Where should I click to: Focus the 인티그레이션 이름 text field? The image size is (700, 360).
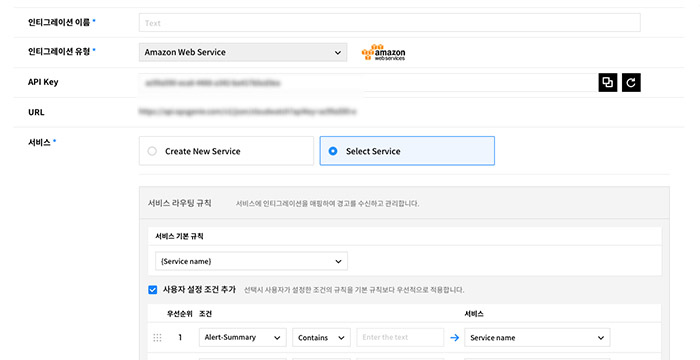(x=390, y=23)
